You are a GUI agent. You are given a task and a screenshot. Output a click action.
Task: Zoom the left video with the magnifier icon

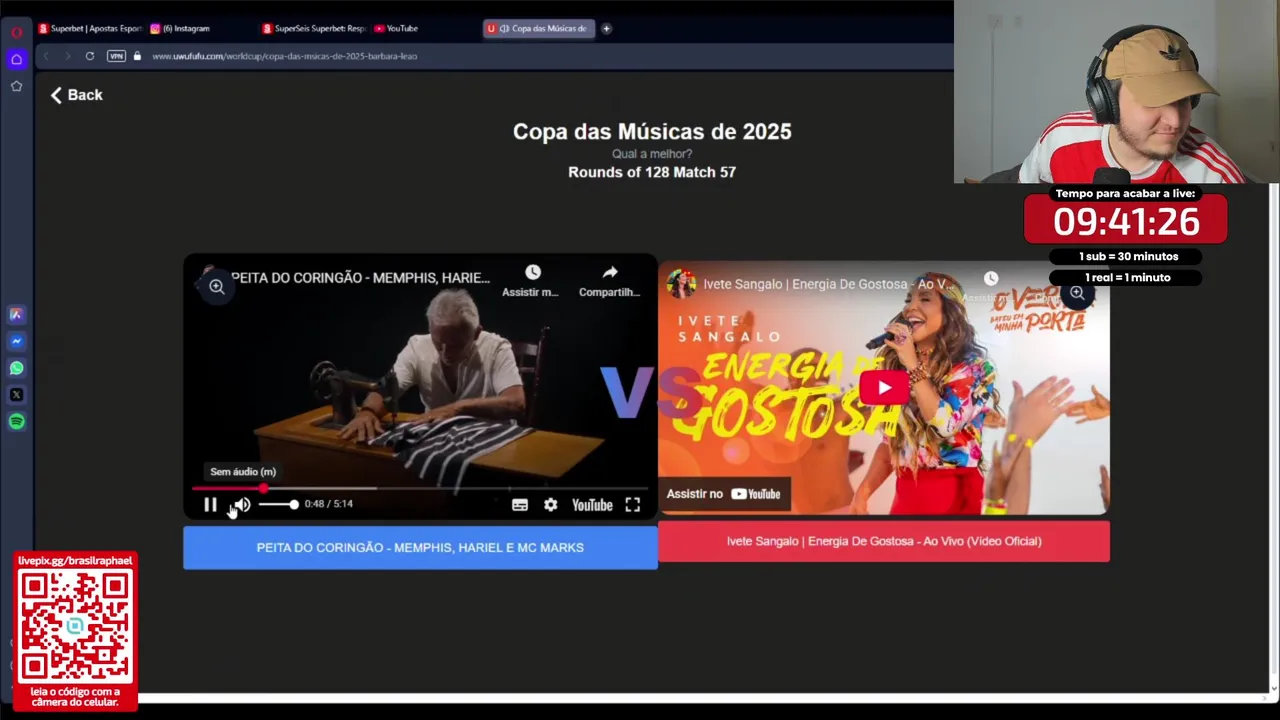click(216, 287)
